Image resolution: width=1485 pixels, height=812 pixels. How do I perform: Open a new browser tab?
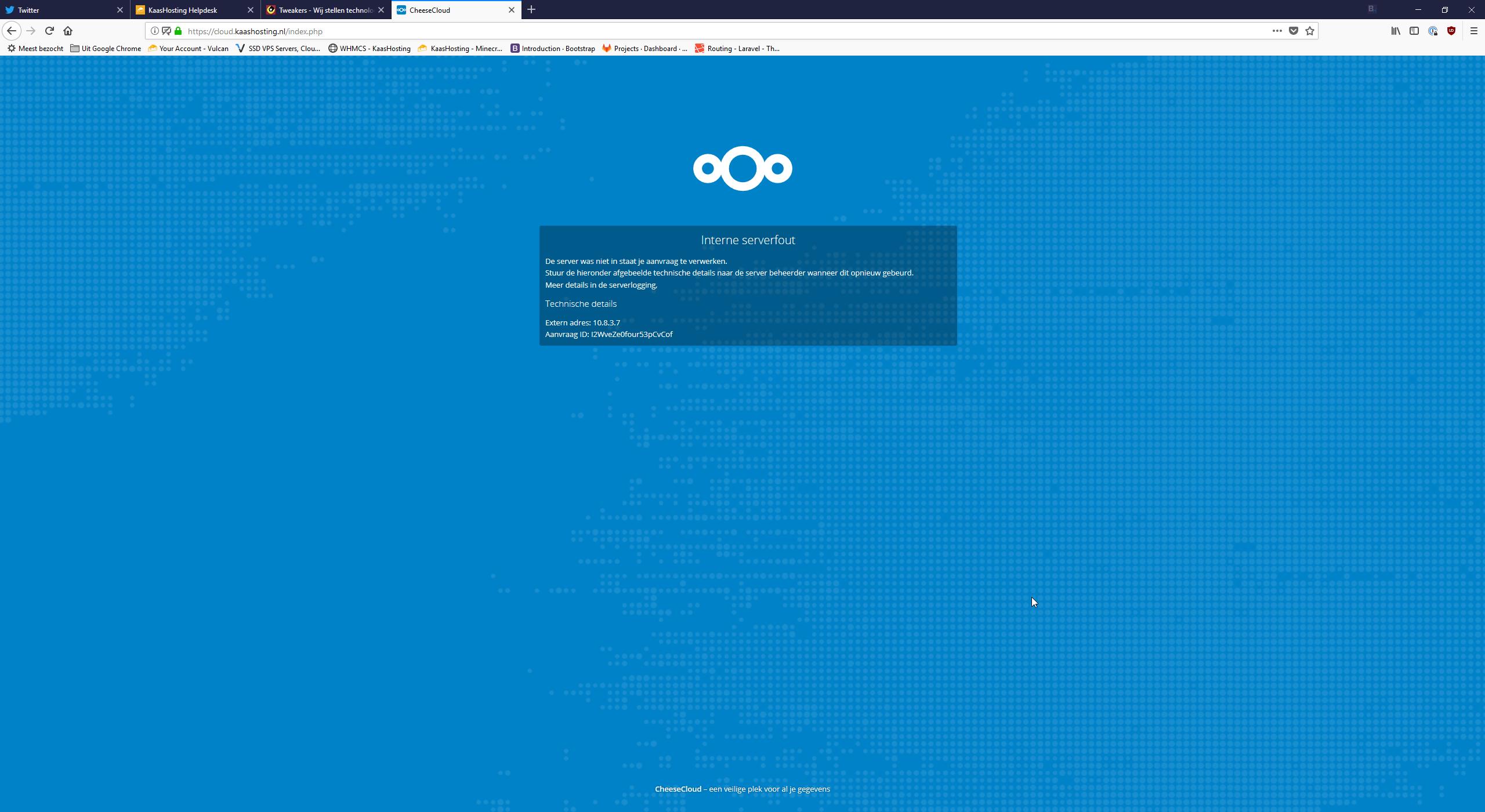pyautogui.click(x=531, y=10)
